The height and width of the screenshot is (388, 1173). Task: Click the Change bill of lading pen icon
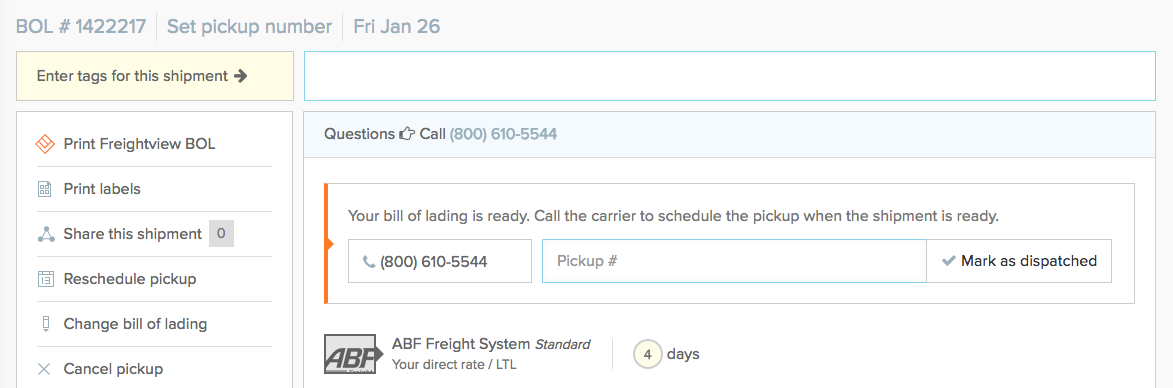(45, 324)
